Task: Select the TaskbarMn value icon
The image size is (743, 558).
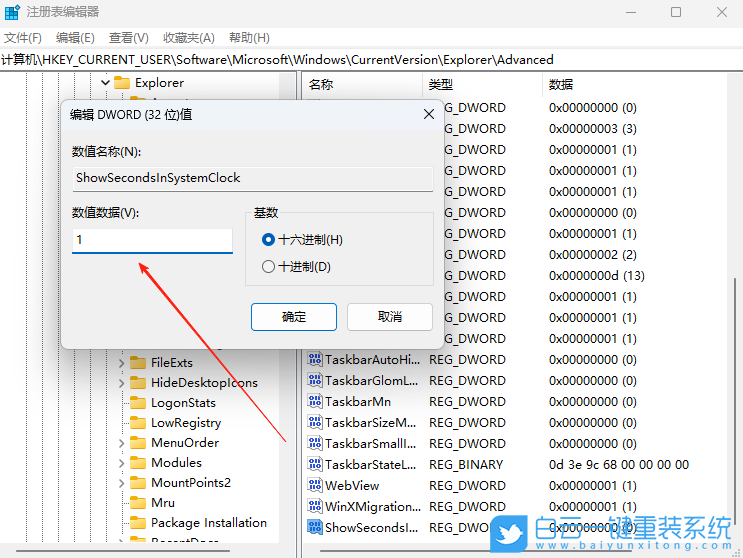Action: [315, 401]
